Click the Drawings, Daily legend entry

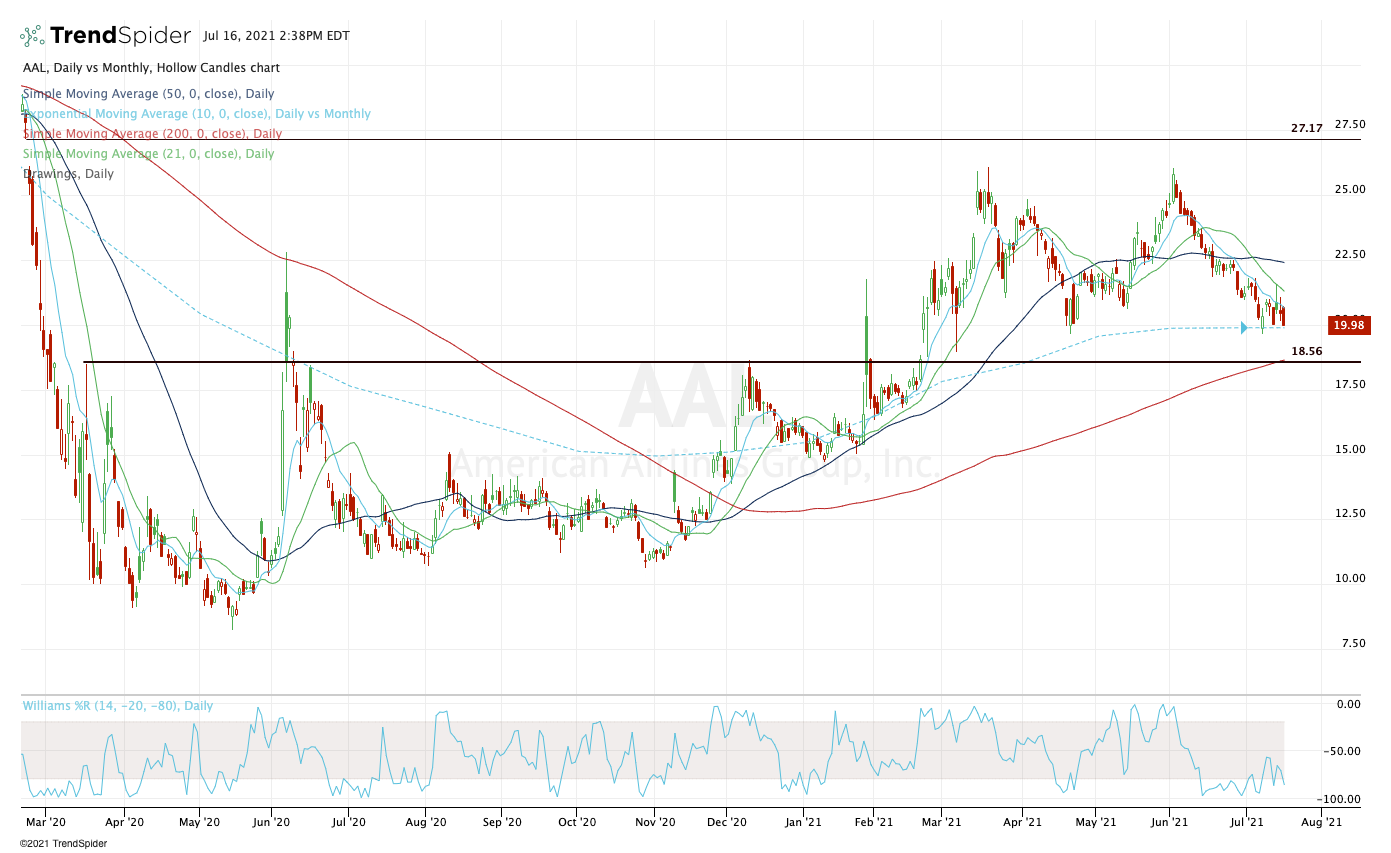coord(68,174)
